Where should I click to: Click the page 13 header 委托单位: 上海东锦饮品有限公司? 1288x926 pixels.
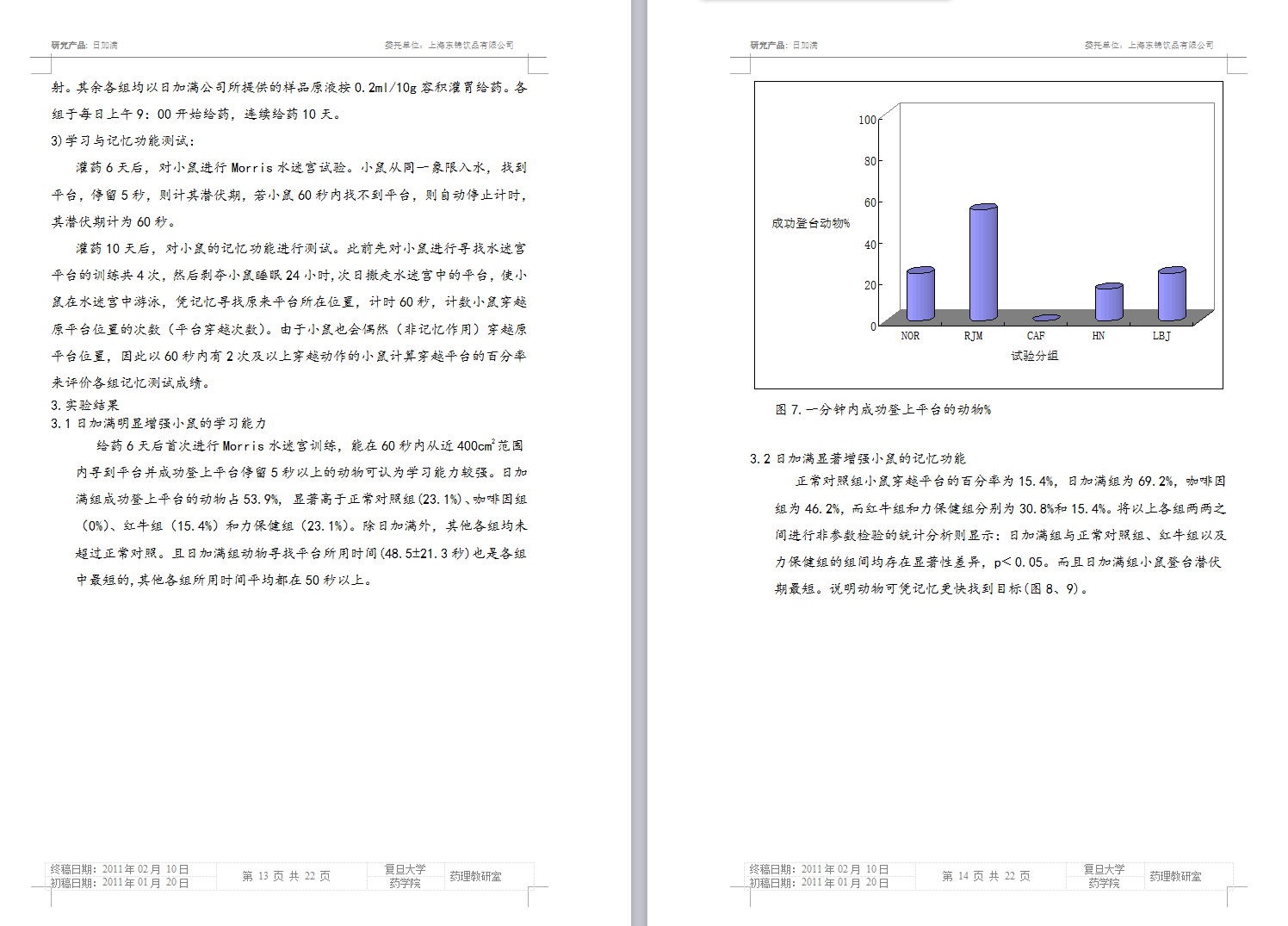click(x=449, y=45)
